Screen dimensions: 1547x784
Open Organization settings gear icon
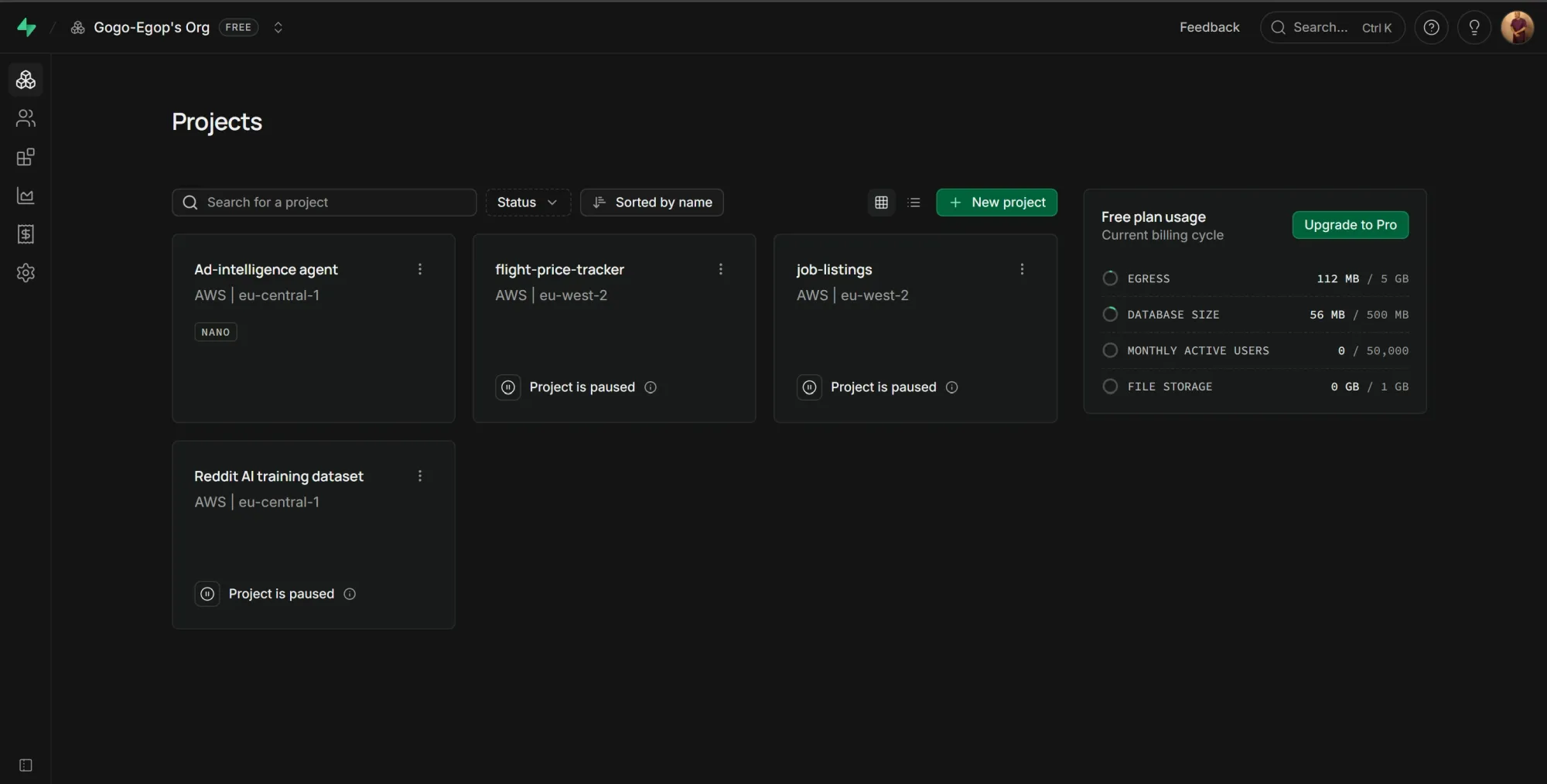tap(26, 273)
